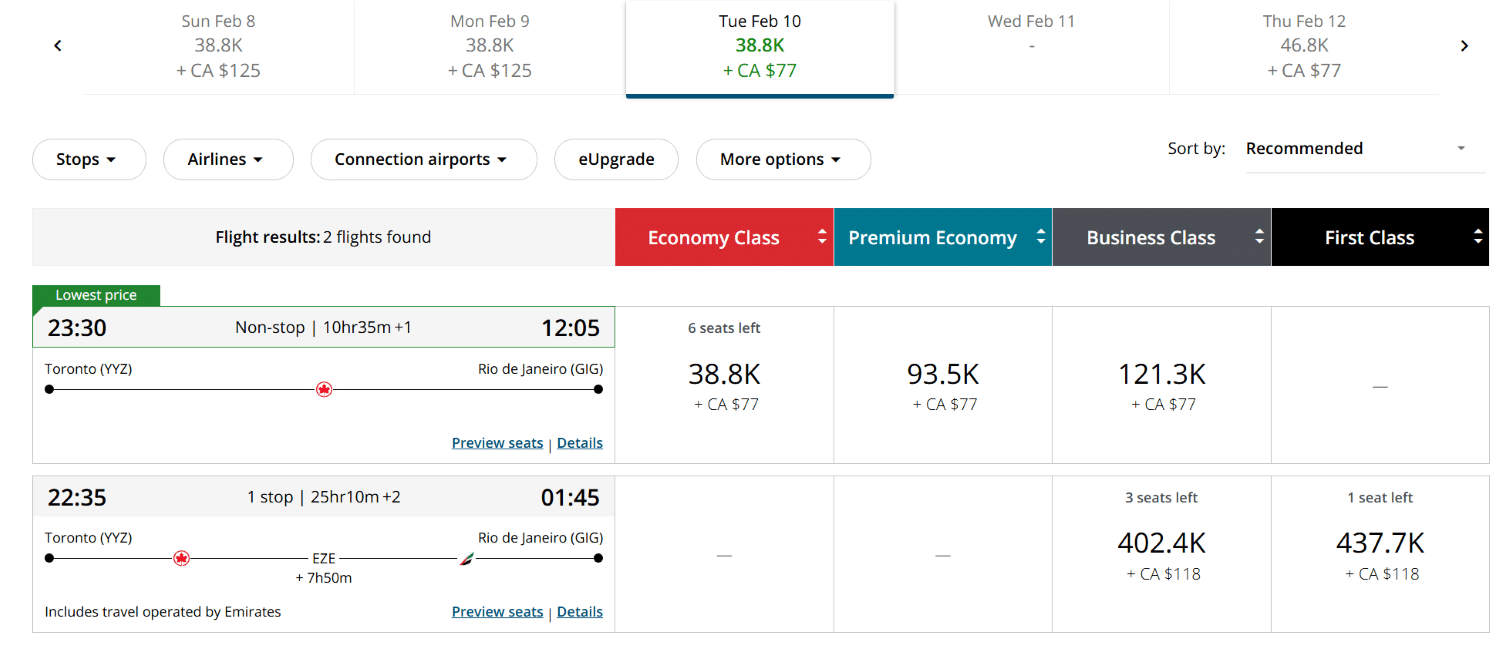Viewport: 1500px width, 646px height.
Task: Click the sort arrows on First Class header
Action: (1477, 237)
